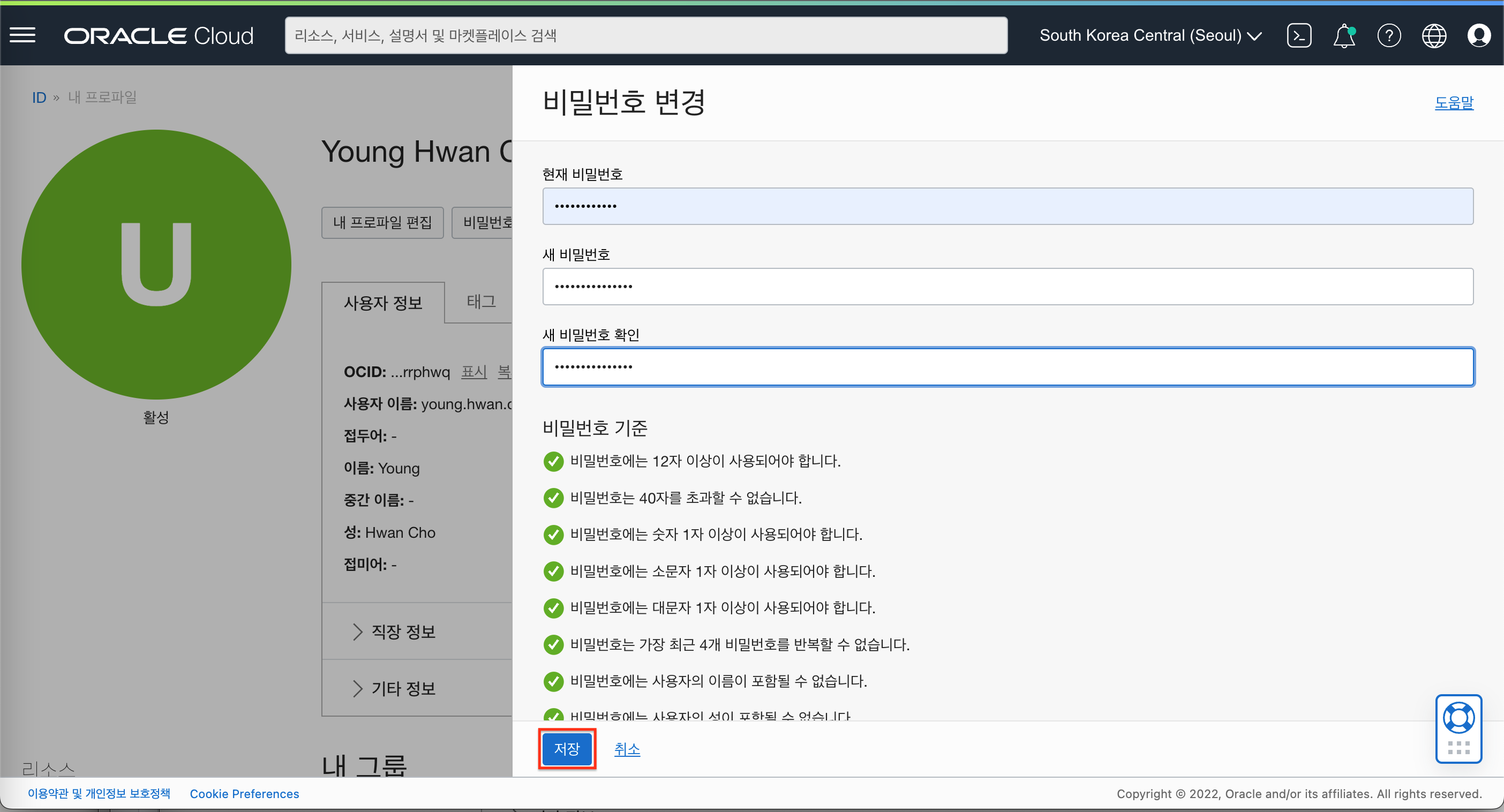
Task: Click the 내 그룹 heading
Action: pos(364,765)
